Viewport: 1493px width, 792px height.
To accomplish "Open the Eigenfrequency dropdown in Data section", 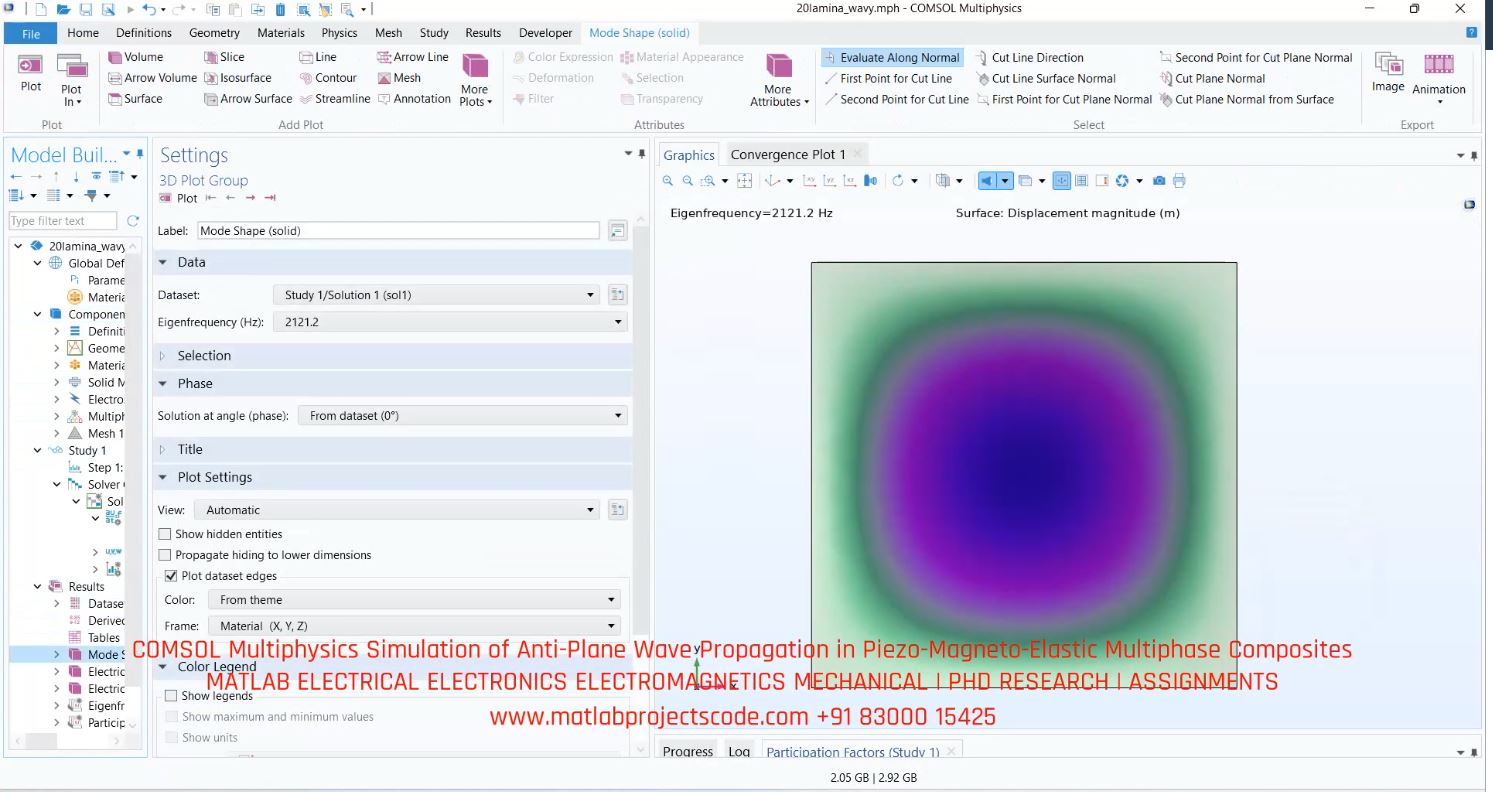I will coord(616,322).
